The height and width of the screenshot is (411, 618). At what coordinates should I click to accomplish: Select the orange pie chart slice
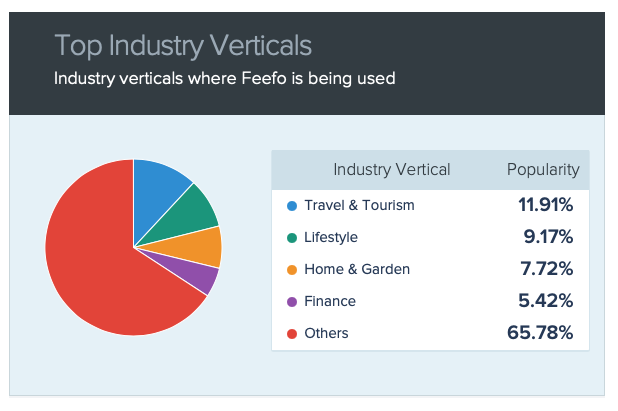pyautogui.click(x=193, y=248)
